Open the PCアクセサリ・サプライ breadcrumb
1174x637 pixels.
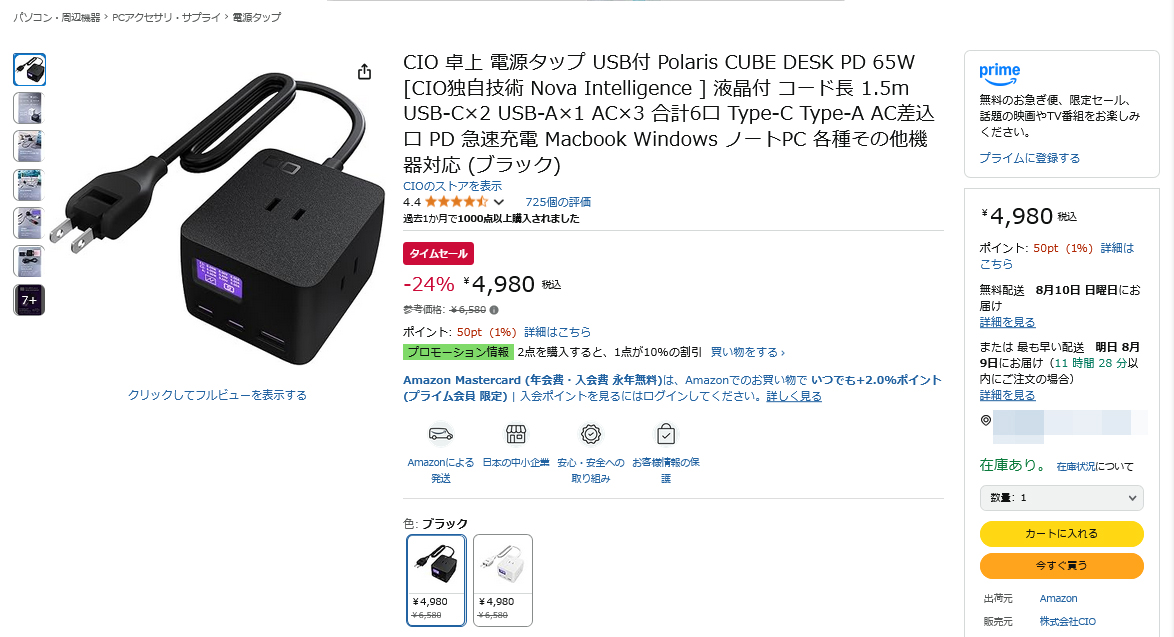(x=166, y=17)
